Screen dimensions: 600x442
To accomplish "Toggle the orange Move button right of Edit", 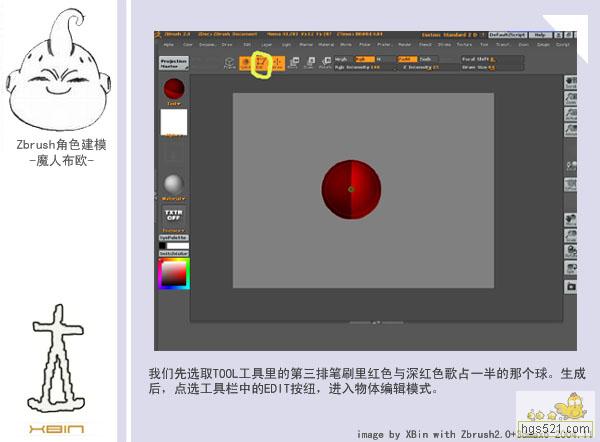I will point(277,63).
